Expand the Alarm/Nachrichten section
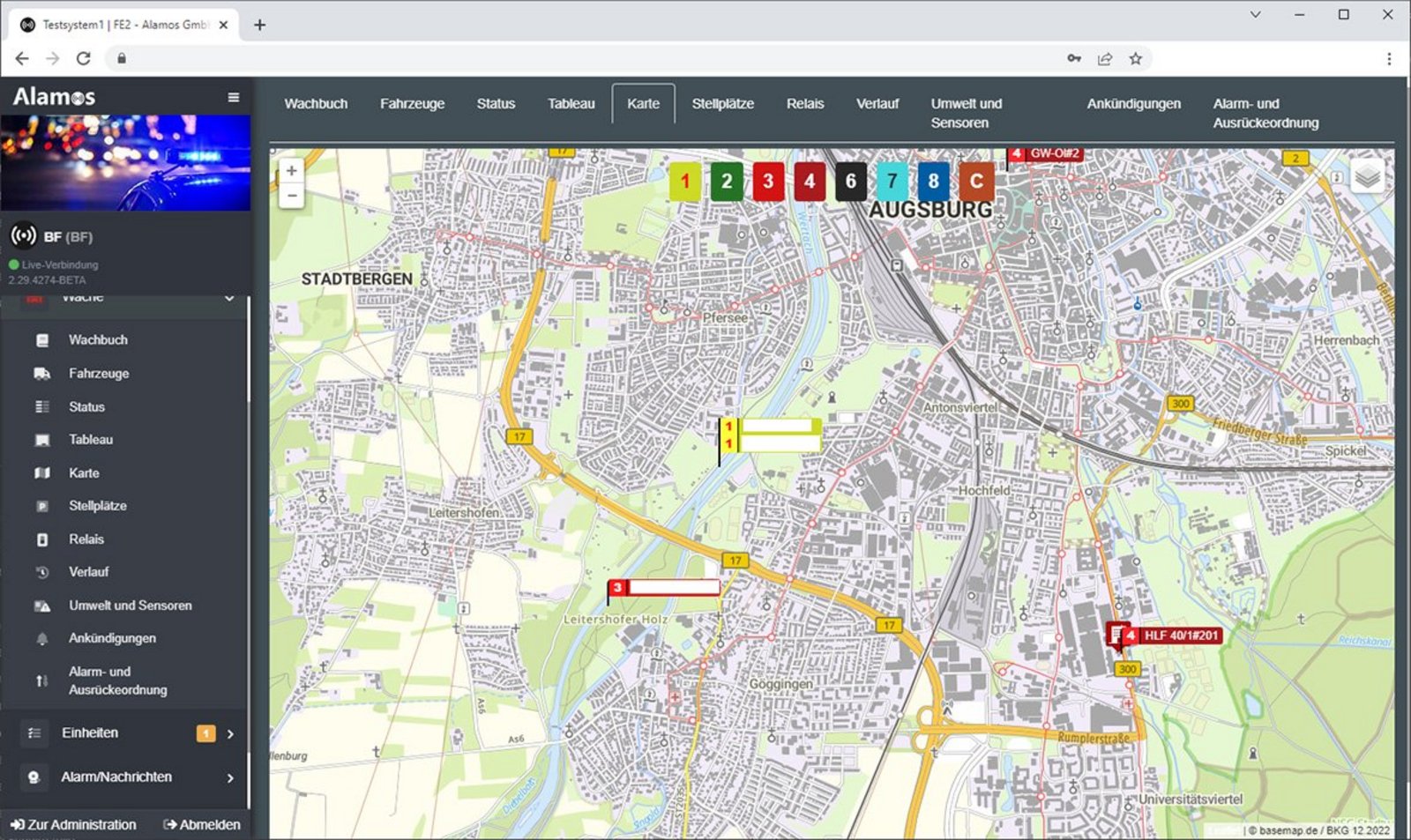This screenshot has height=840, width=1411. click(230, 778)
